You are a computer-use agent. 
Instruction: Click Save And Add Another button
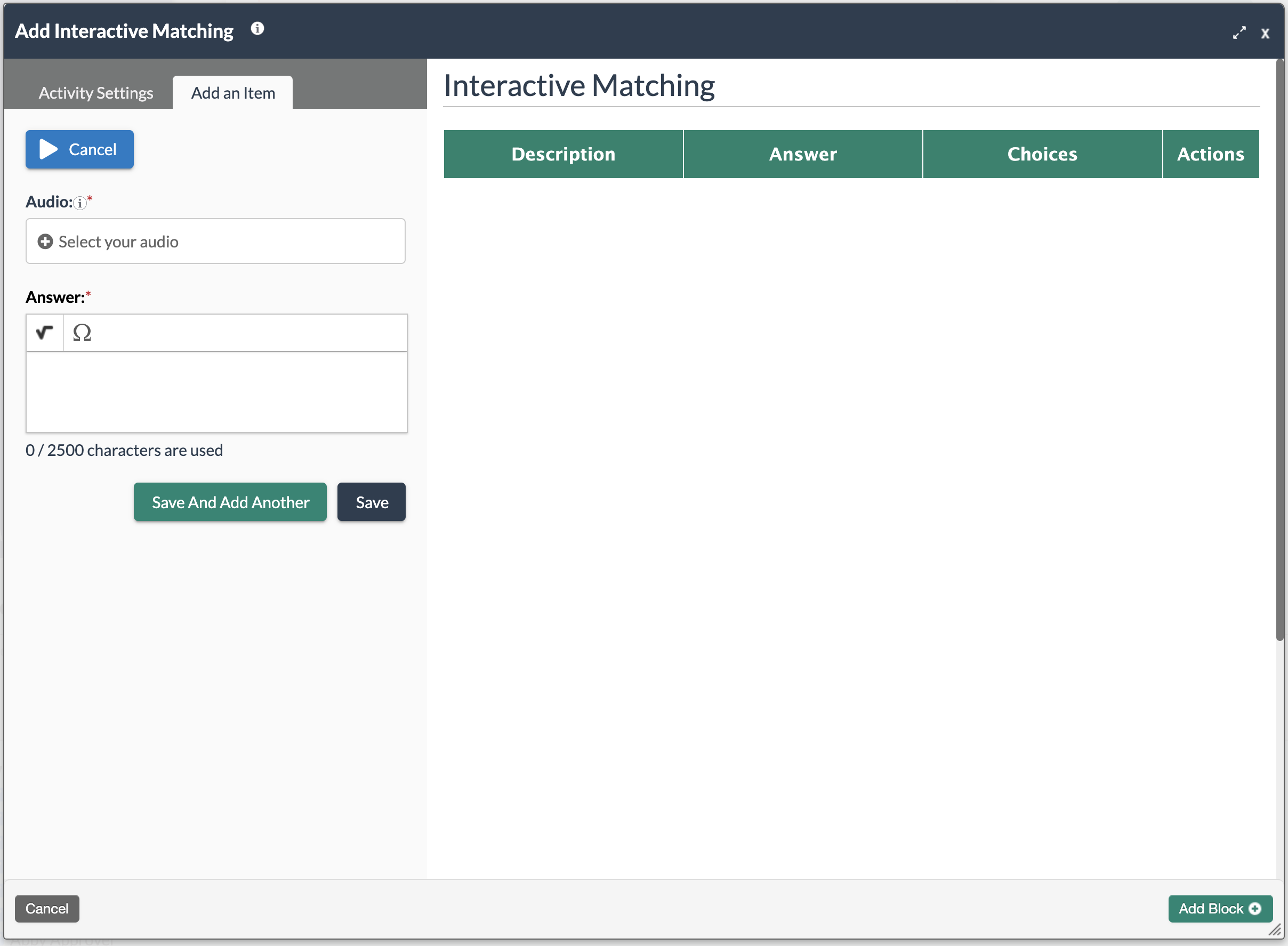[x=230, y=502]
